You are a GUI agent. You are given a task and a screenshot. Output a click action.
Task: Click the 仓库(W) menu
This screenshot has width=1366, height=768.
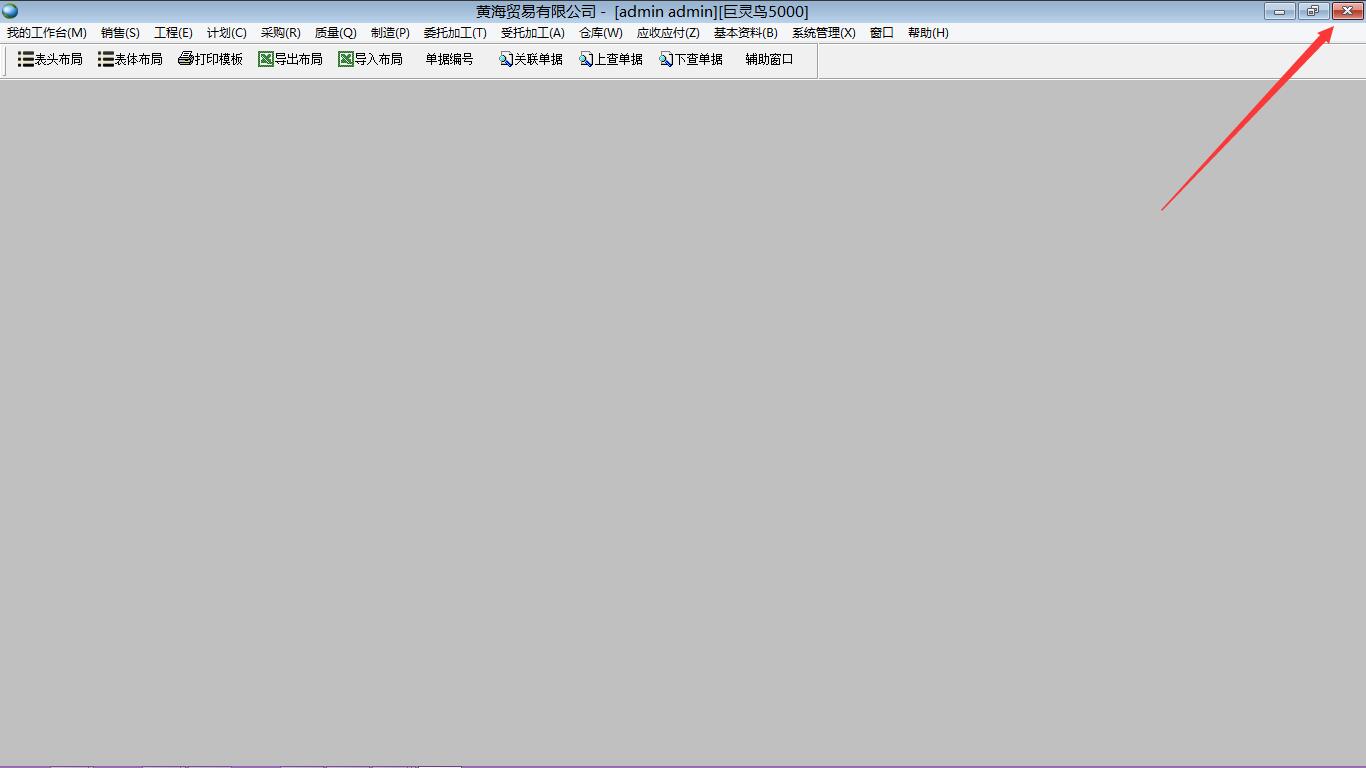600,33
